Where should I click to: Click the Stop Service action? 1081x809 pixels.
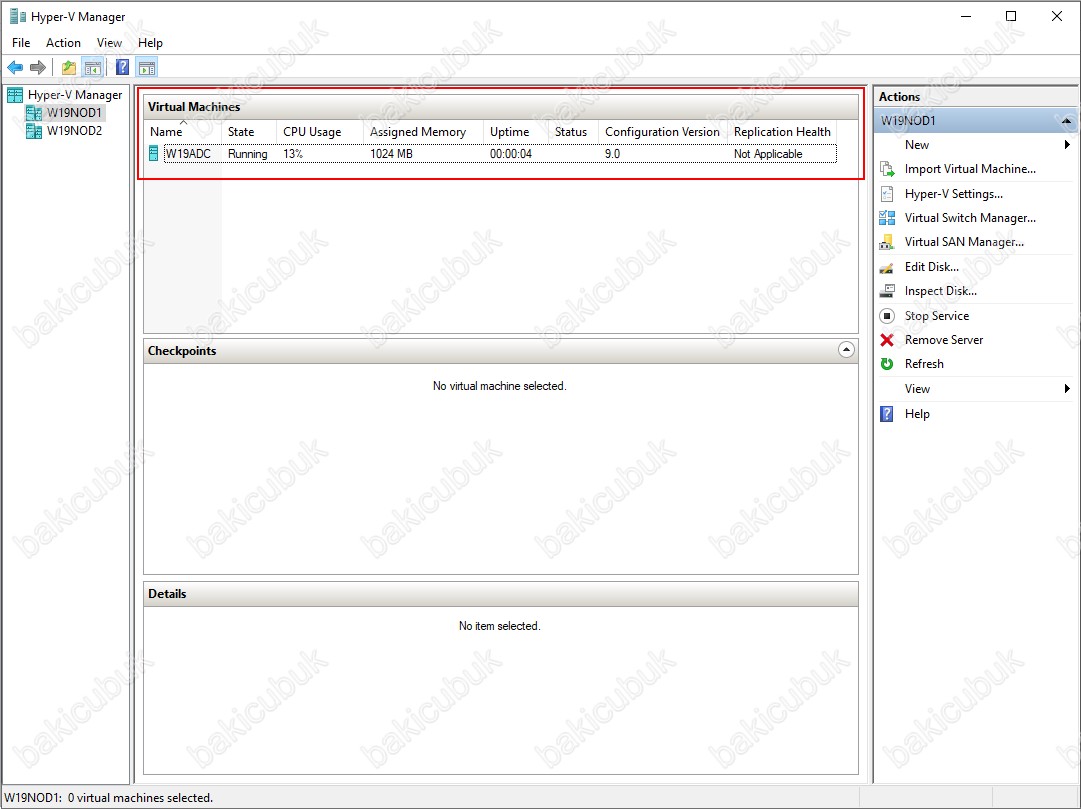[x=936, y=316]
